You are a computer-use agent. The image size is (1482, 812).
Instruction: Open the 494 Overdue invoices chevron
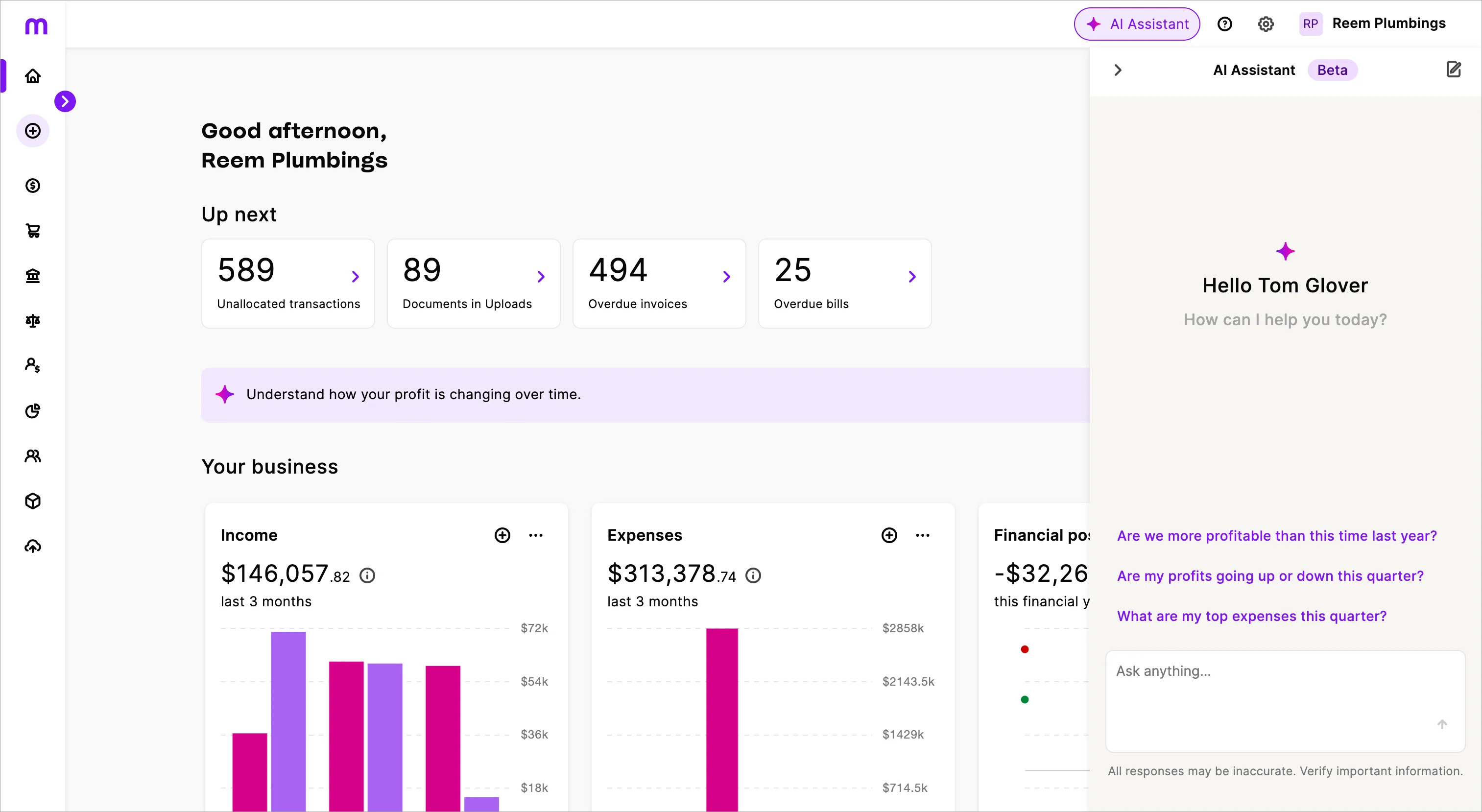pyautogui.click(x=727, y=277)
